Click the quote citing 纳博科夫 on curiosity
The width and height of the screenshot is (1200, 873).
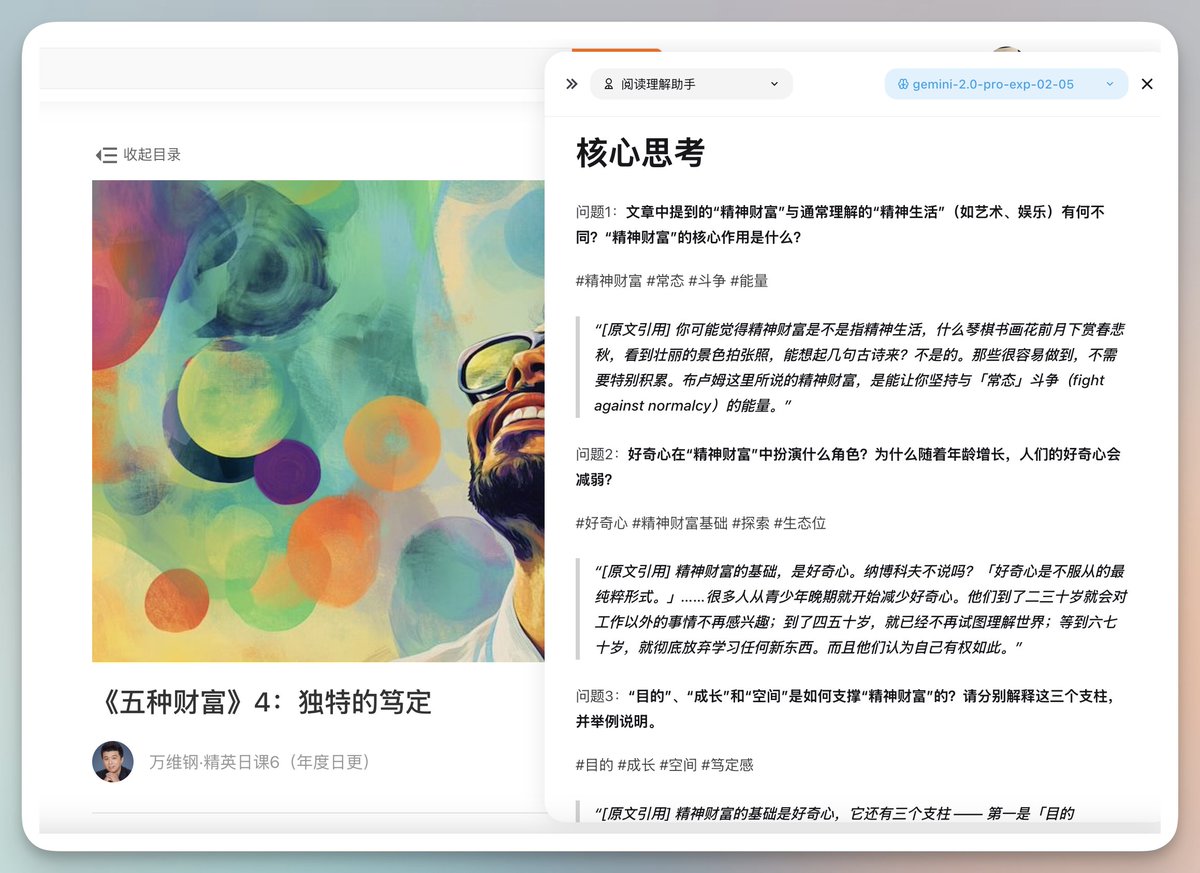coord(852,609)
